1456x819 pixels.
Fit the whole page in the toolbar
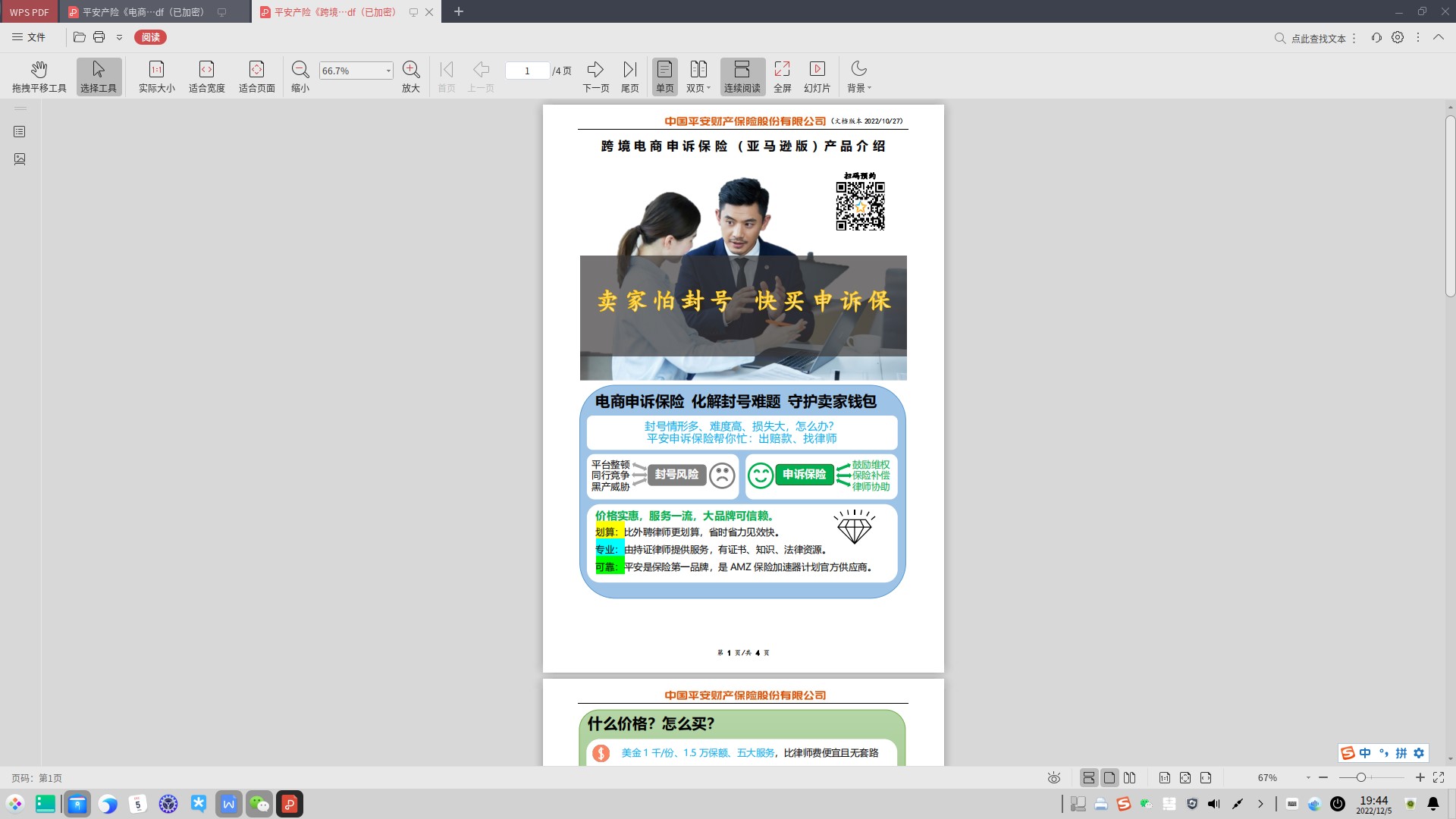pos(256,77)
